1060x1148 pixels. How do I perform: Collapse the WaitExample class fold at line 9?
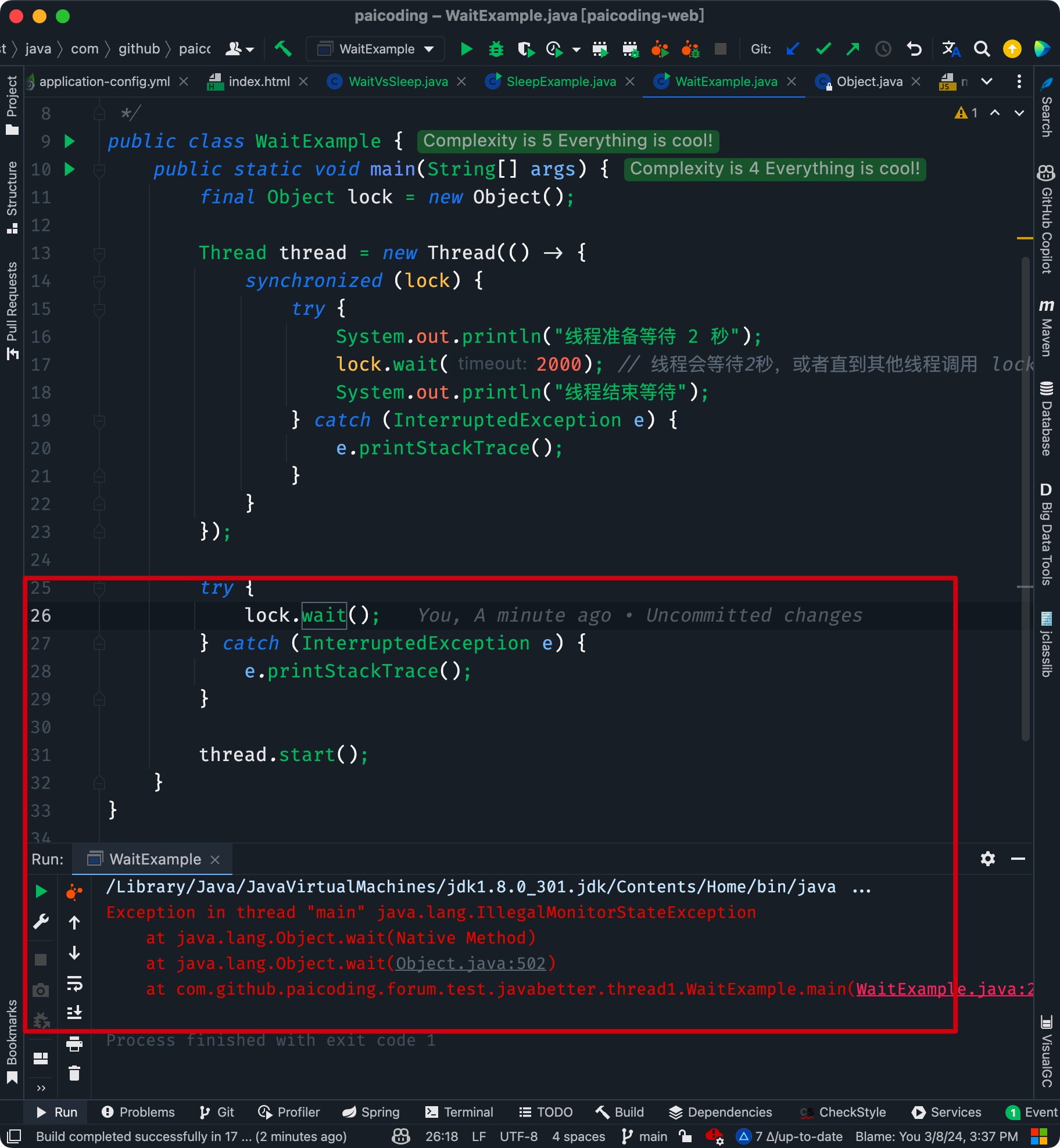point(99,141)
